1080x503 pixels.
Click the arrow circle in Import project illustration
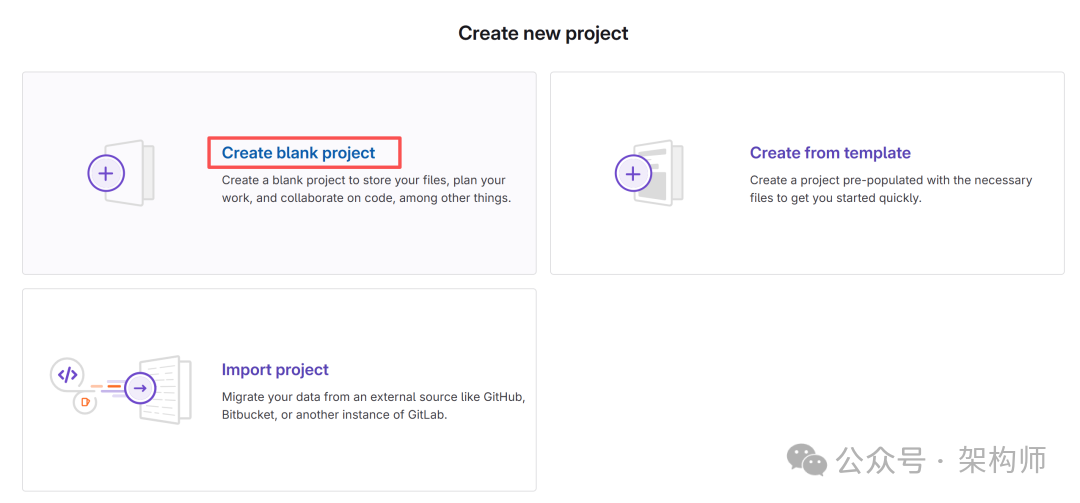pos(140,388)
